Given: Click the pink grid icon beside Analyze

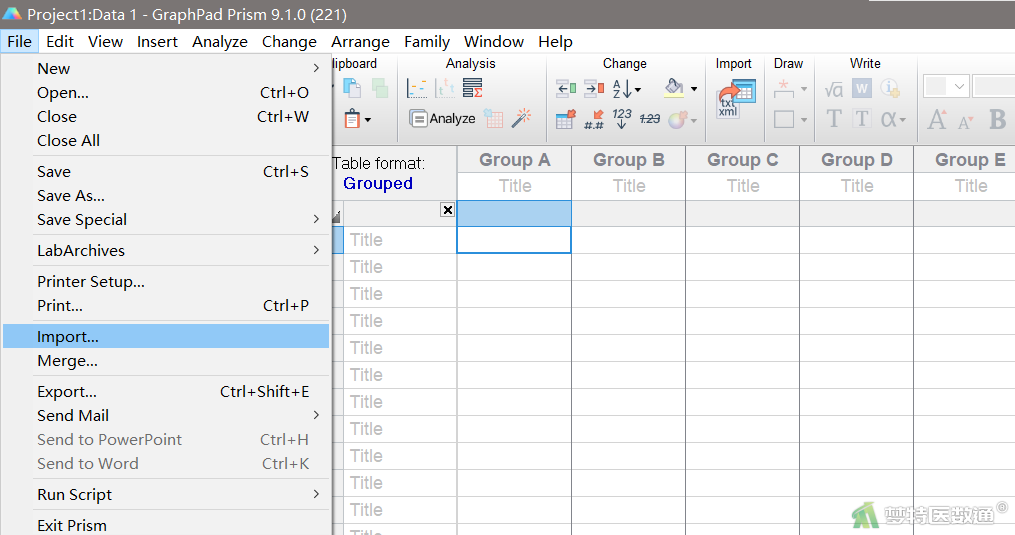Looking at the screenshot, I should point(494,119).
